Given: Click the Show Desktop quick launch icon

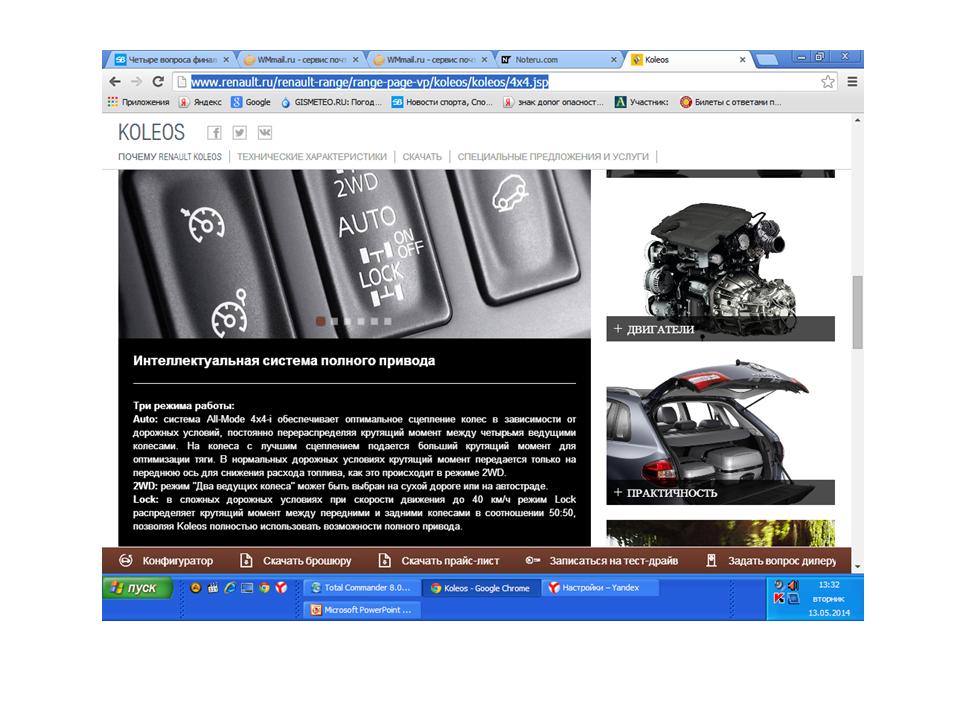Looking at the screenshot, I should [247, 588].
